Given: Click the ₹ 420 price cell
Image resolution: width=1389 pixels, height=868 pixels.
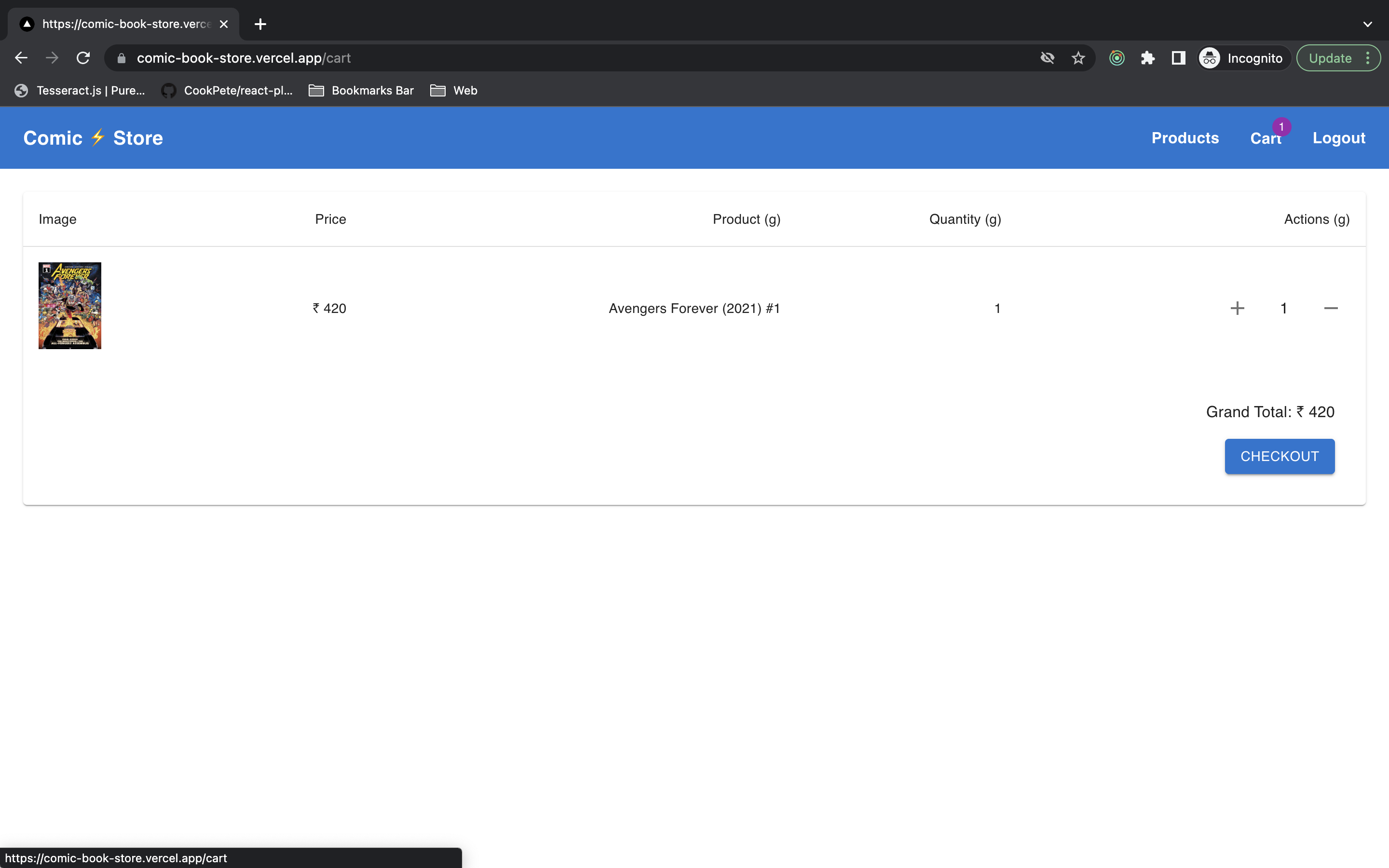Looking at the screenshot, I should coord(329,308).
